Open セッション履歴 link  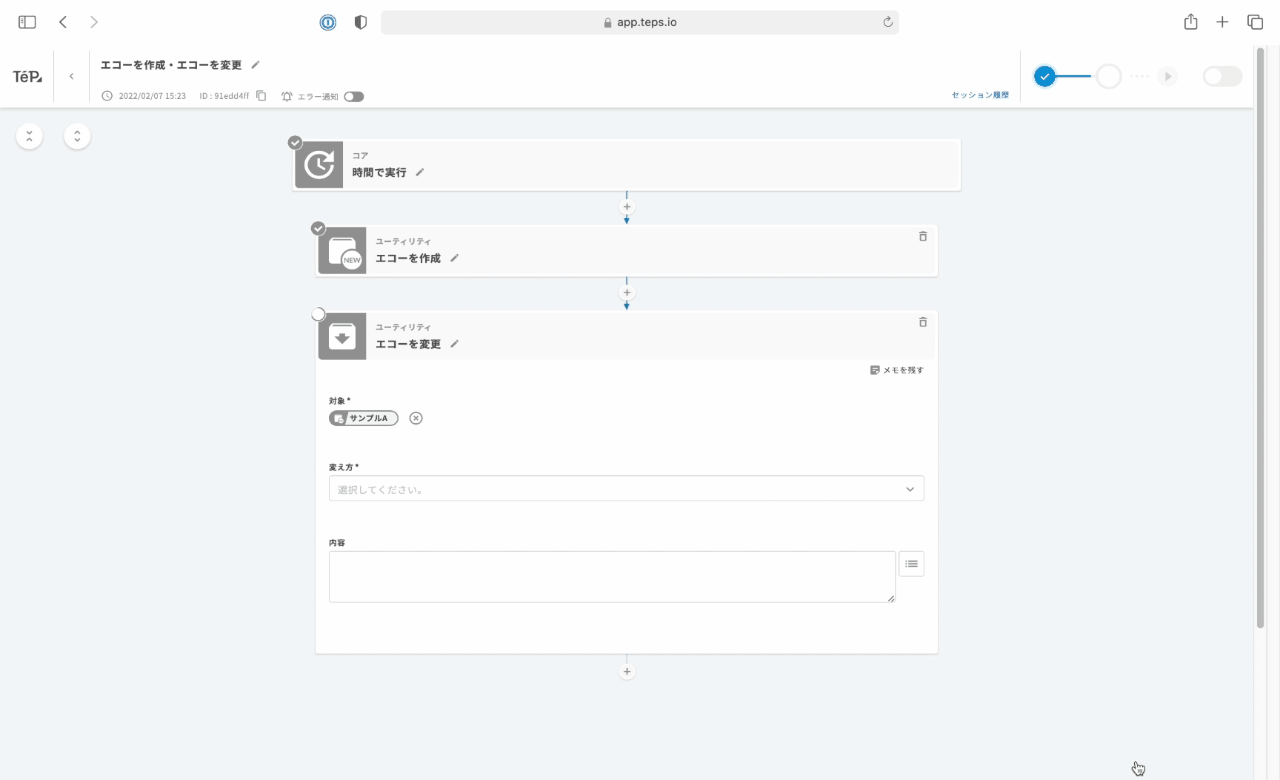coord(979,95)
